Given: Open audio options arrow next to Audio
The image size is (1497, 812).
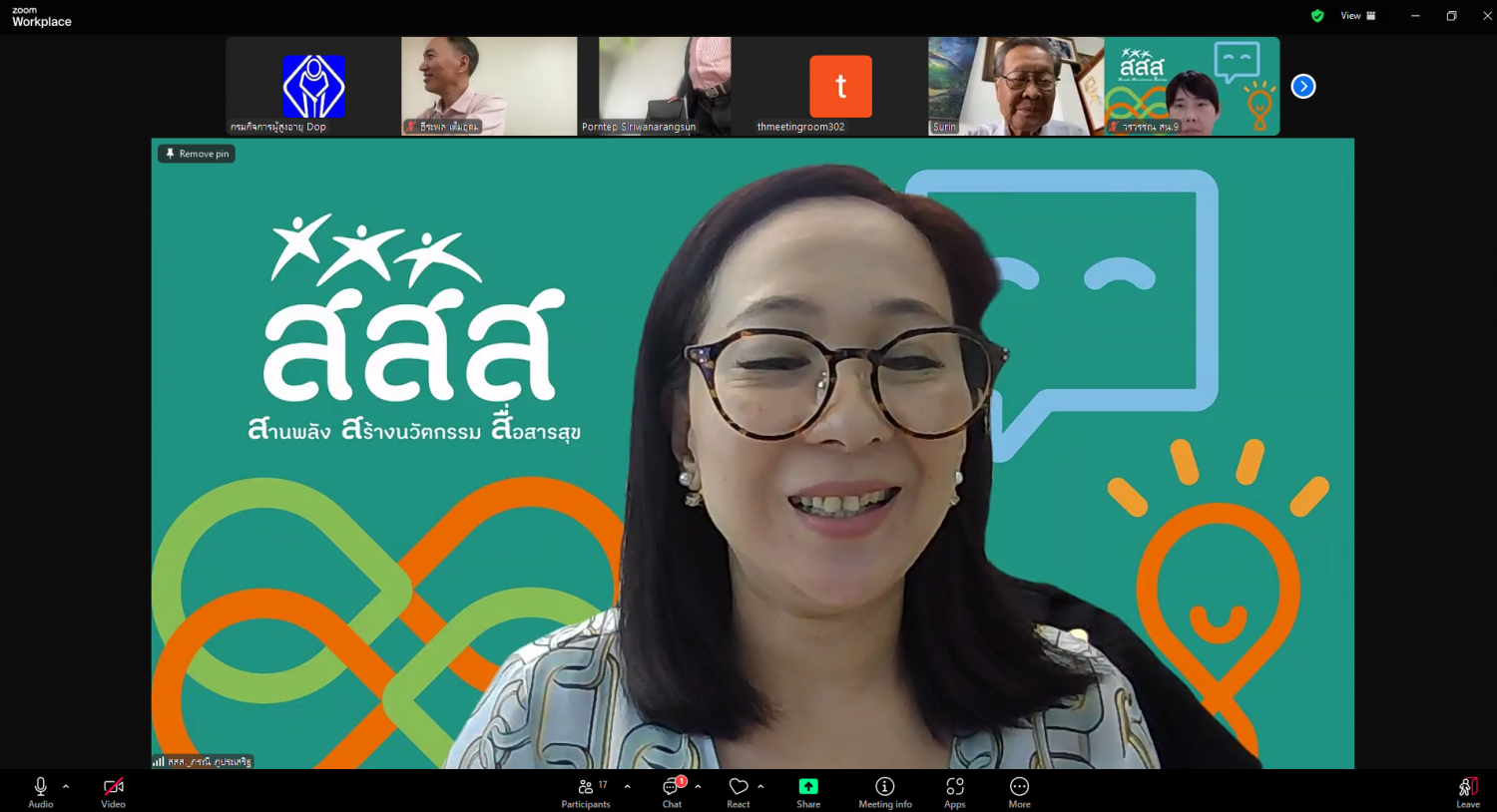Looking at the screenshot, I should (66, 786).
